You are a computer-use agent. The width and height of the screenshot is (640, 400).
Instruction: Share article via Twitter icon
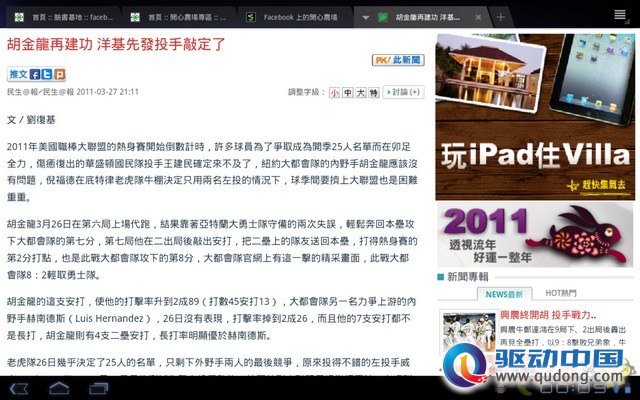pyautogui.click(x=47, y=74)
